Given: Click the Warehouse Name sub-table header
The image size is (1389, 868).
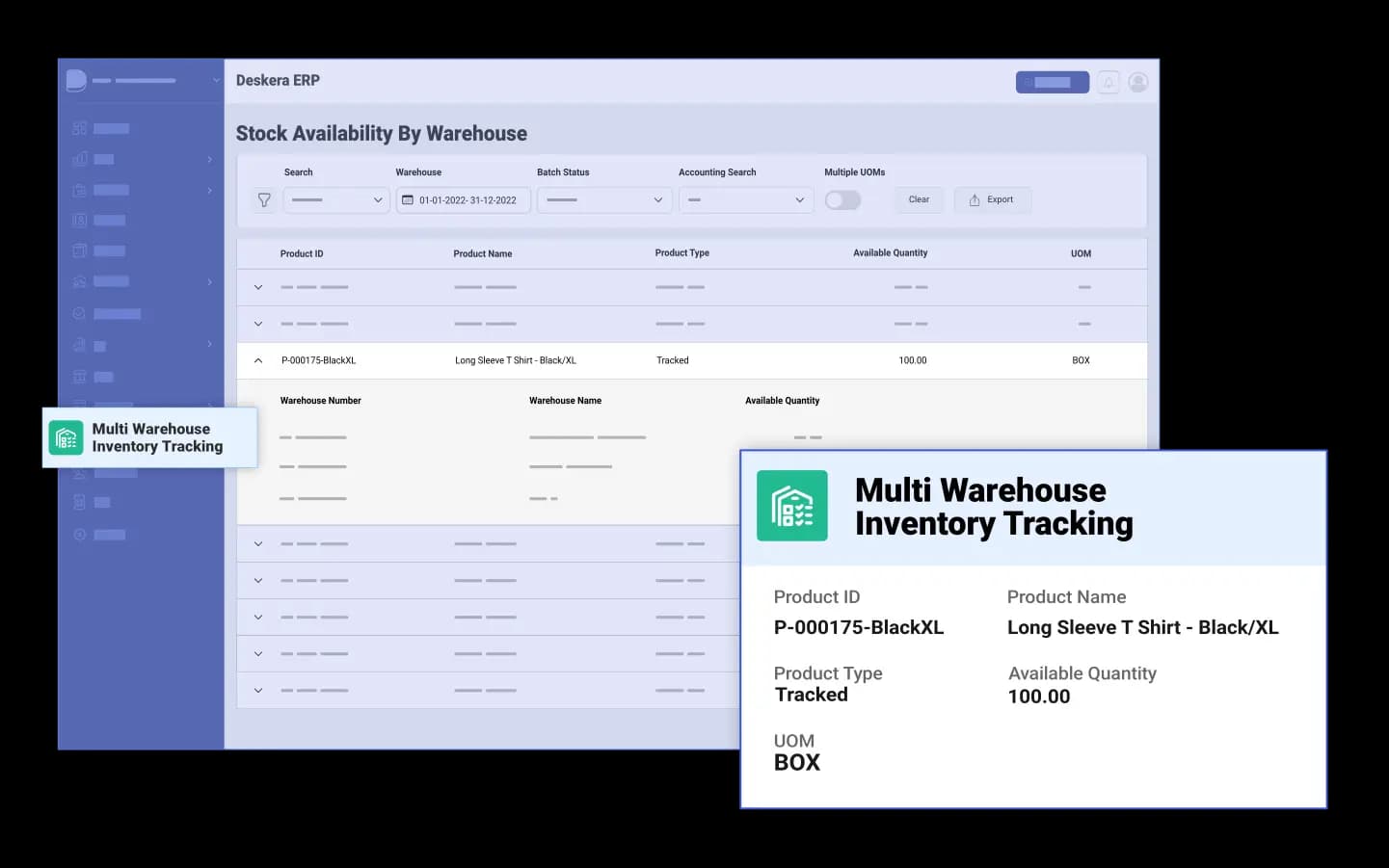Looking at the screenshot, I should 566,401.
